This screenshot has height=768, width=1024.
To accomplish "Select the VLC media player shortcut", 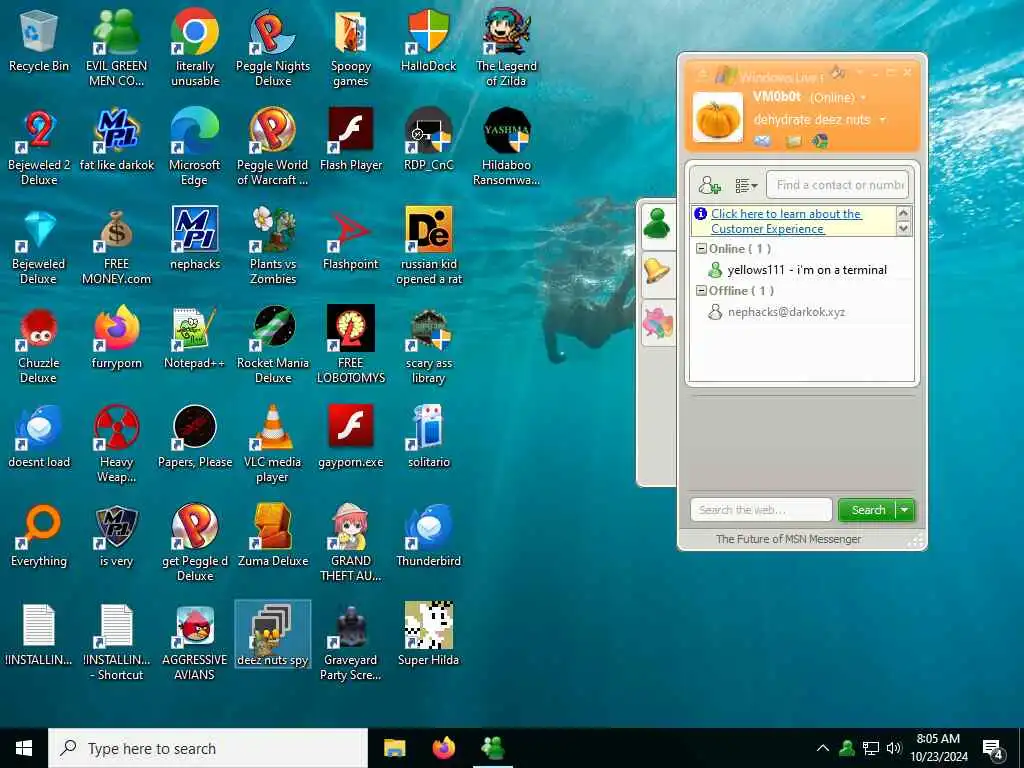I will coord(273,446).
